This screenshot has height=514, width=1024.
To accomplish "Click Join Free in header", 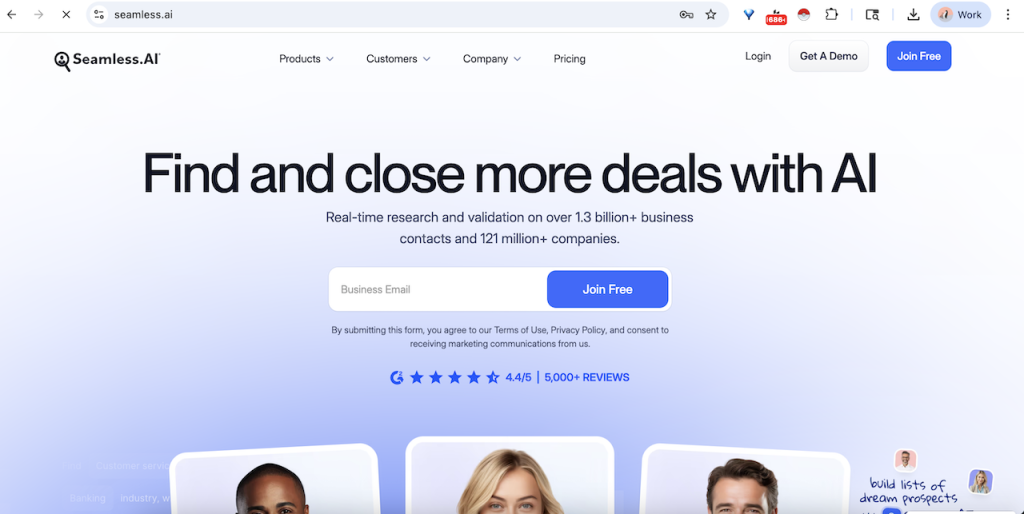I will 919,56.
